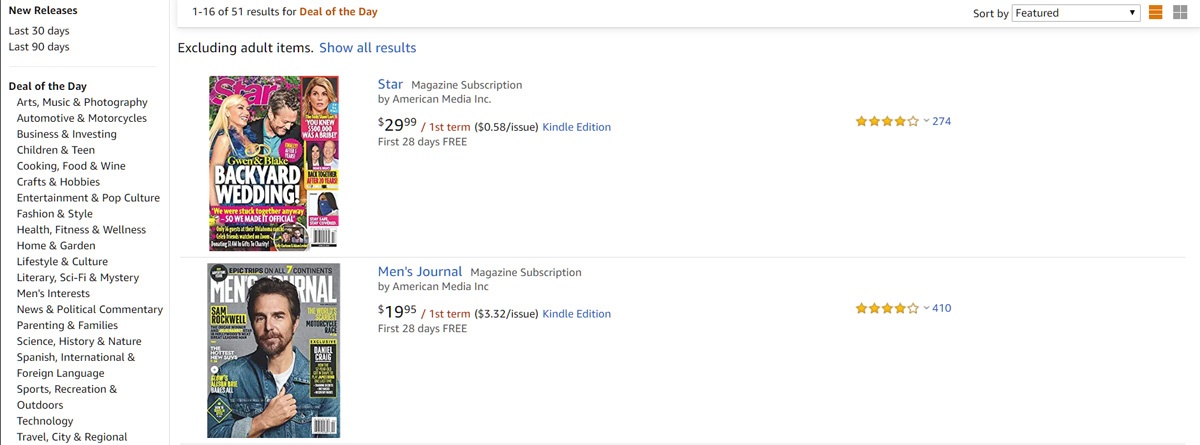This screenshot has height=445, width=1200.
Task: Select the Technology category
Action: (x=45, y=421)
